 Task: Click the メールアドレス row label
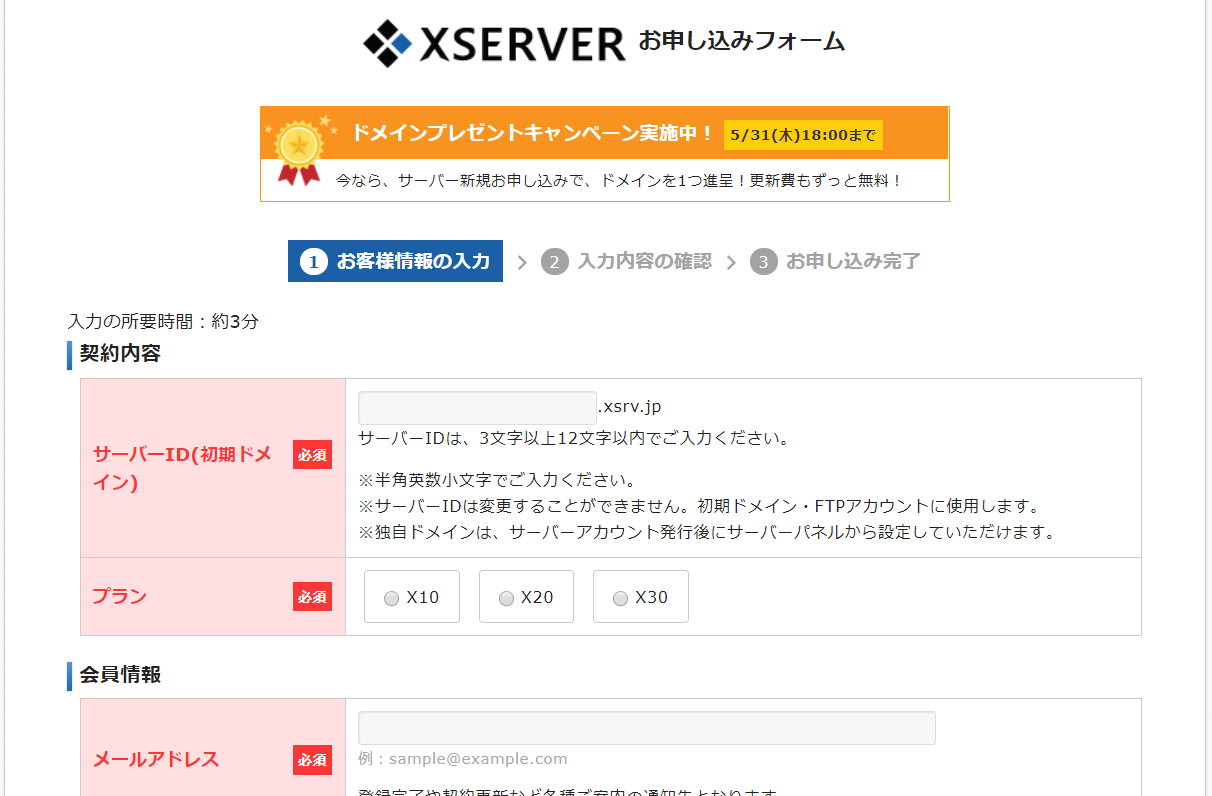click(x=155, y=760)
